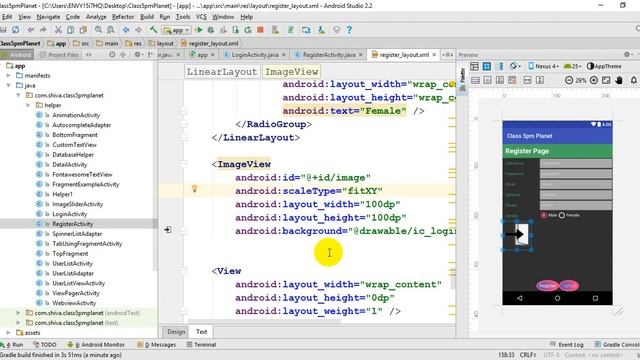The height and width of the screenshot is (360, 640).
Task: Toggle Design surface view in preview
Action: 474,66
